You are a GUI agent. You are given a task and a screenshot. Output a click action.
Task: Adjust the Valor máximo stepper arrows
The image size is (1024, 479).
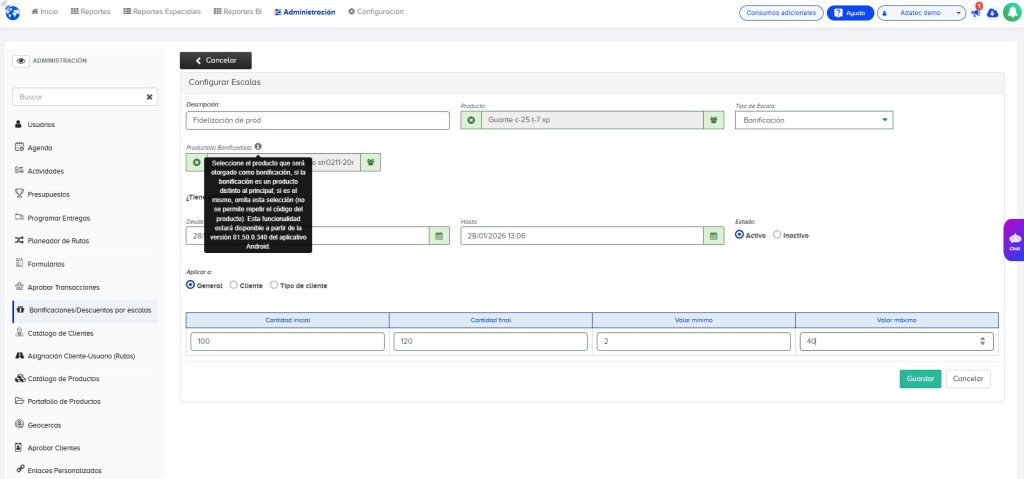click(983, 341)
